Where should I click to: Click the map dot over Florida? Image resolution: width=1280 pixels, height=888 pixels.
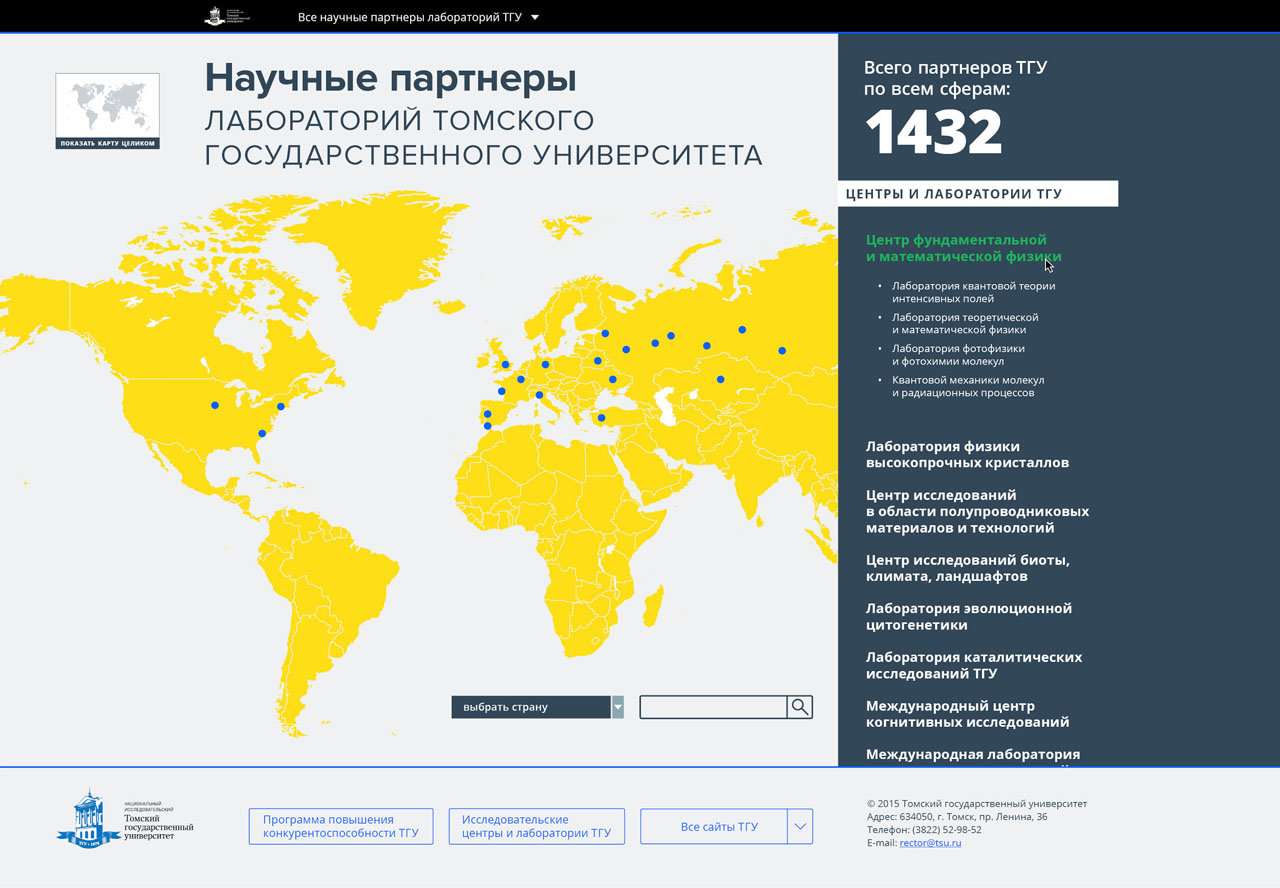point(262,433)
